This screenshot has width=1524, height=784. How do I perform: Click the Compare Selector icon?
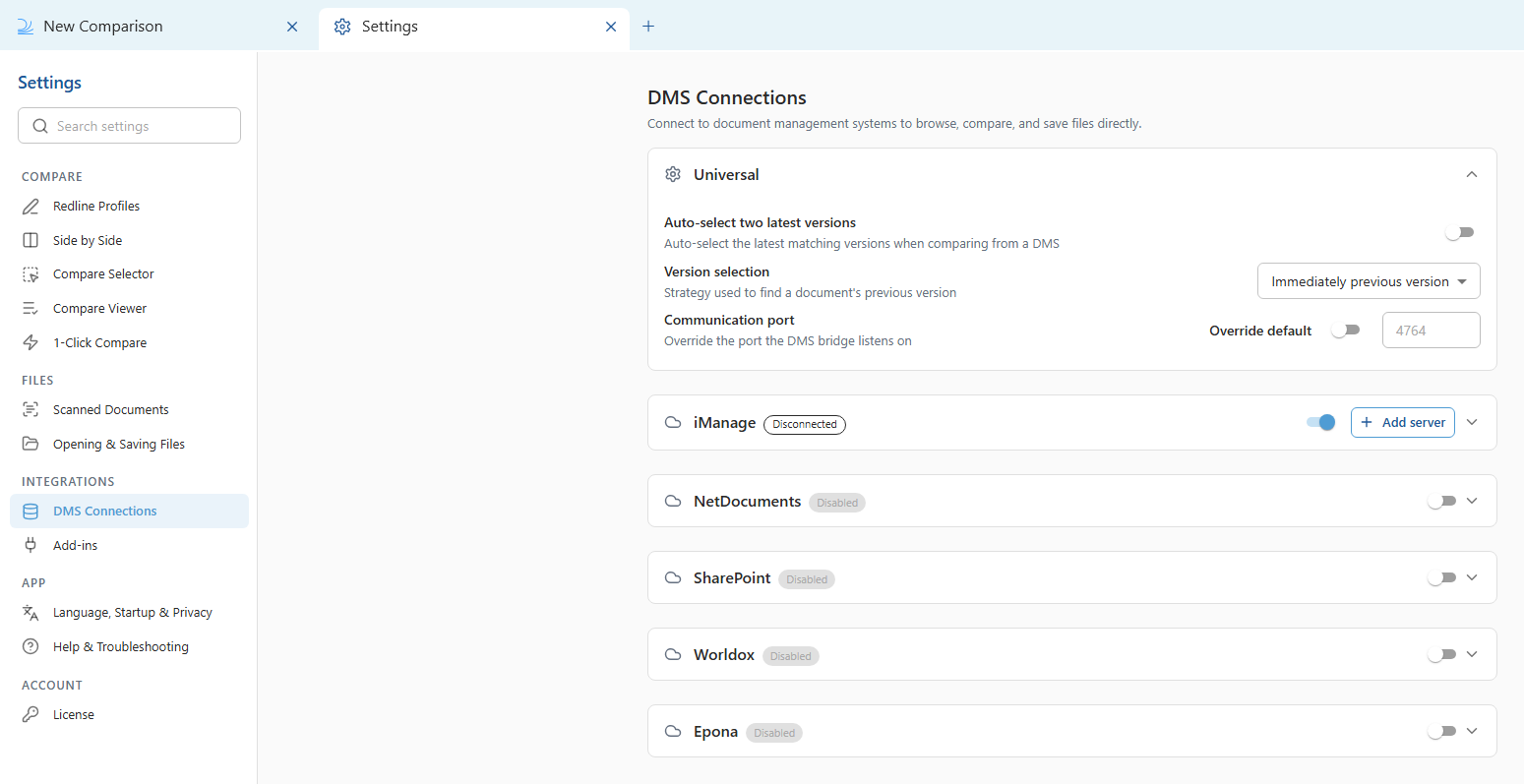point(30,274)
